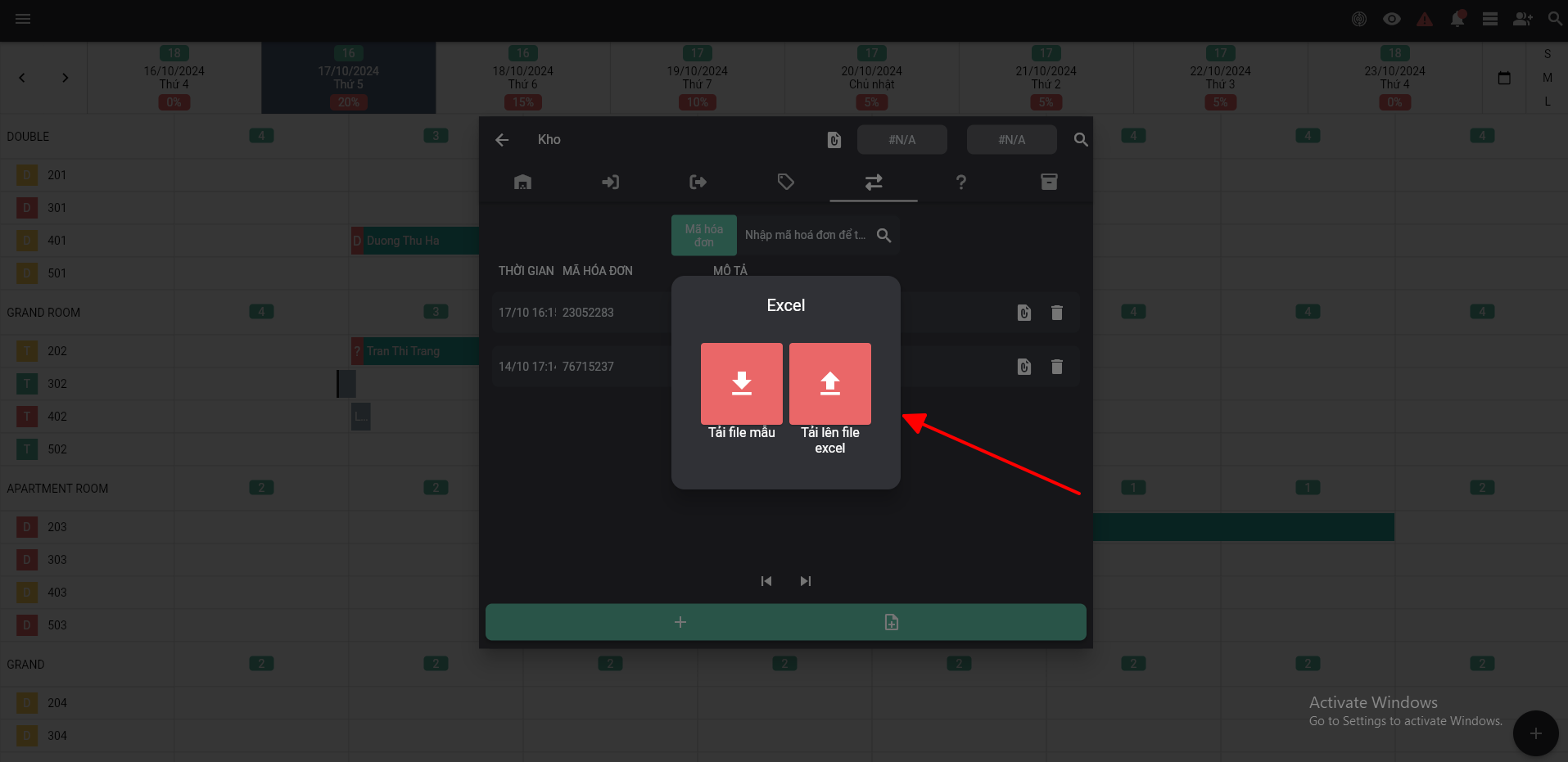
Task: Toggle the eye visibility icon in top bar
Action: (1392, 19)
